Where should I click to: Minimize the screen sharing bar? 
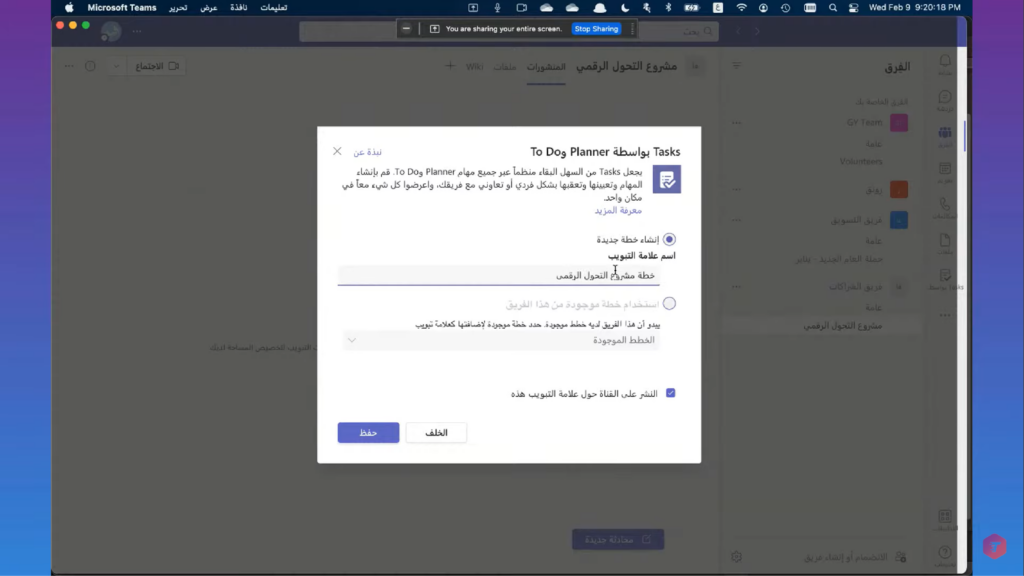click(406, 29)
